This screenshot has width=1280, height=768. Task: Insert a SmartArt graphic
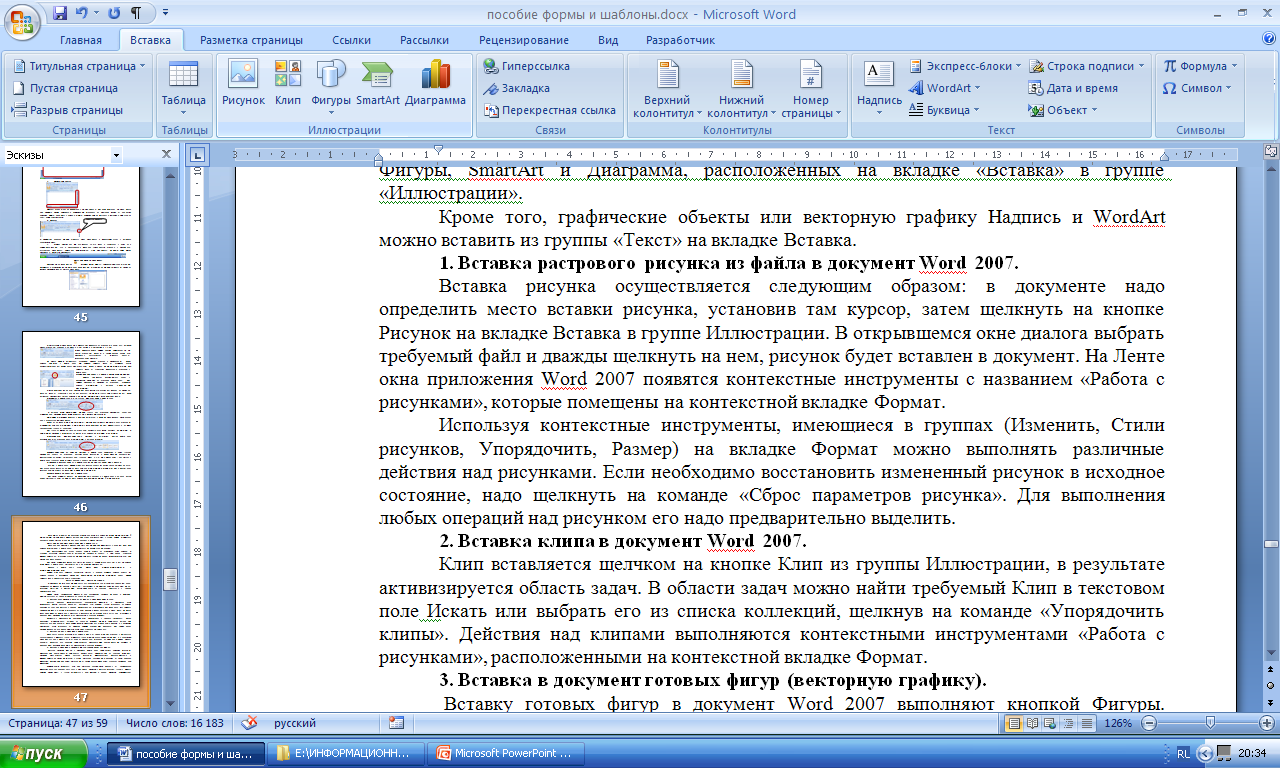pyautogui.click(x=378, y=84)
